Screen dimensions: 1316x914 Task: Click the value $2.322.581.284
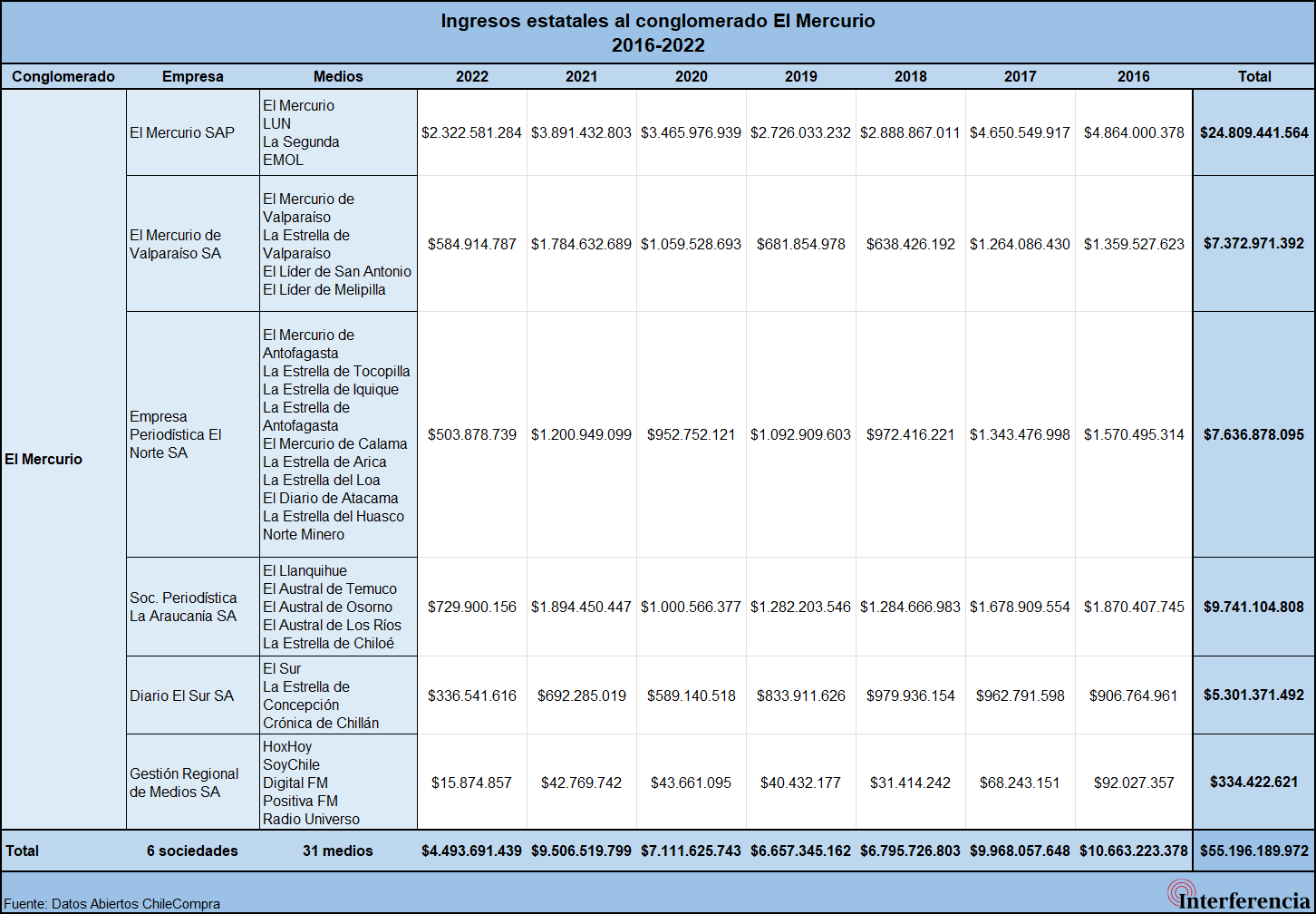pos(471,132)
